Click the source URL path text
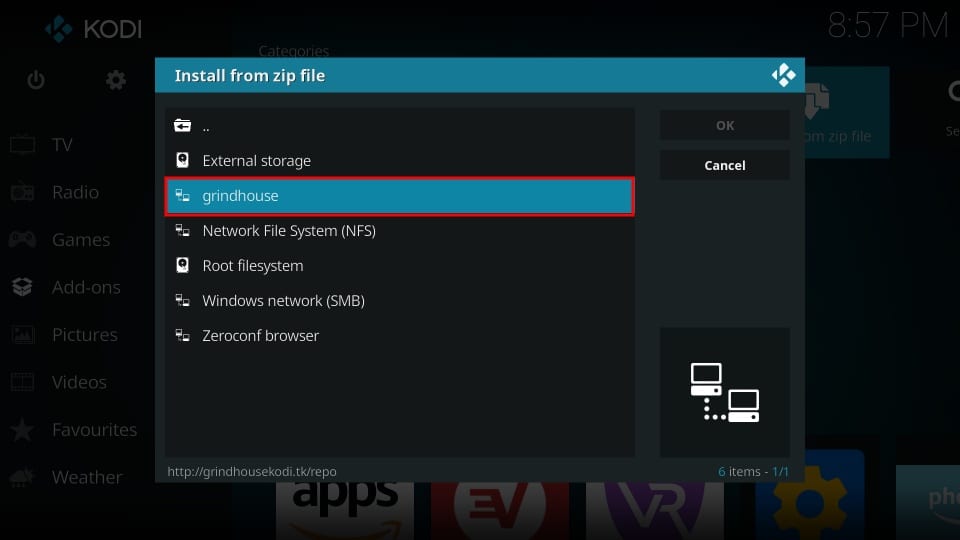Image resolution: width=960 pixels, height=540 pixels. (x=252, y=471)
